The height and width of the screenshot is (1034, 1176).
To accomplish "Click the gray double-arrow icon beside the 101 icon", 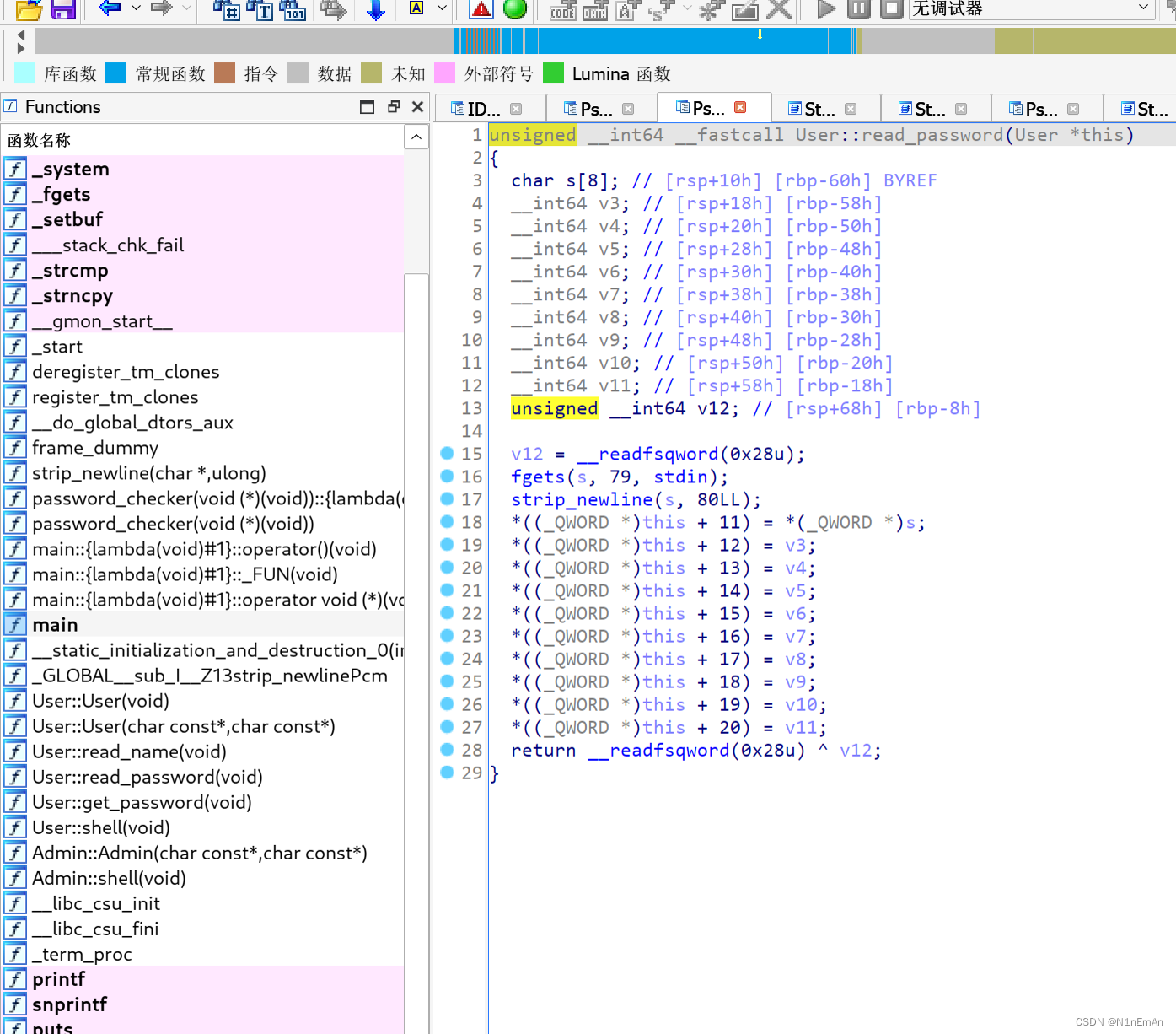I will click(x=334, y=9).
